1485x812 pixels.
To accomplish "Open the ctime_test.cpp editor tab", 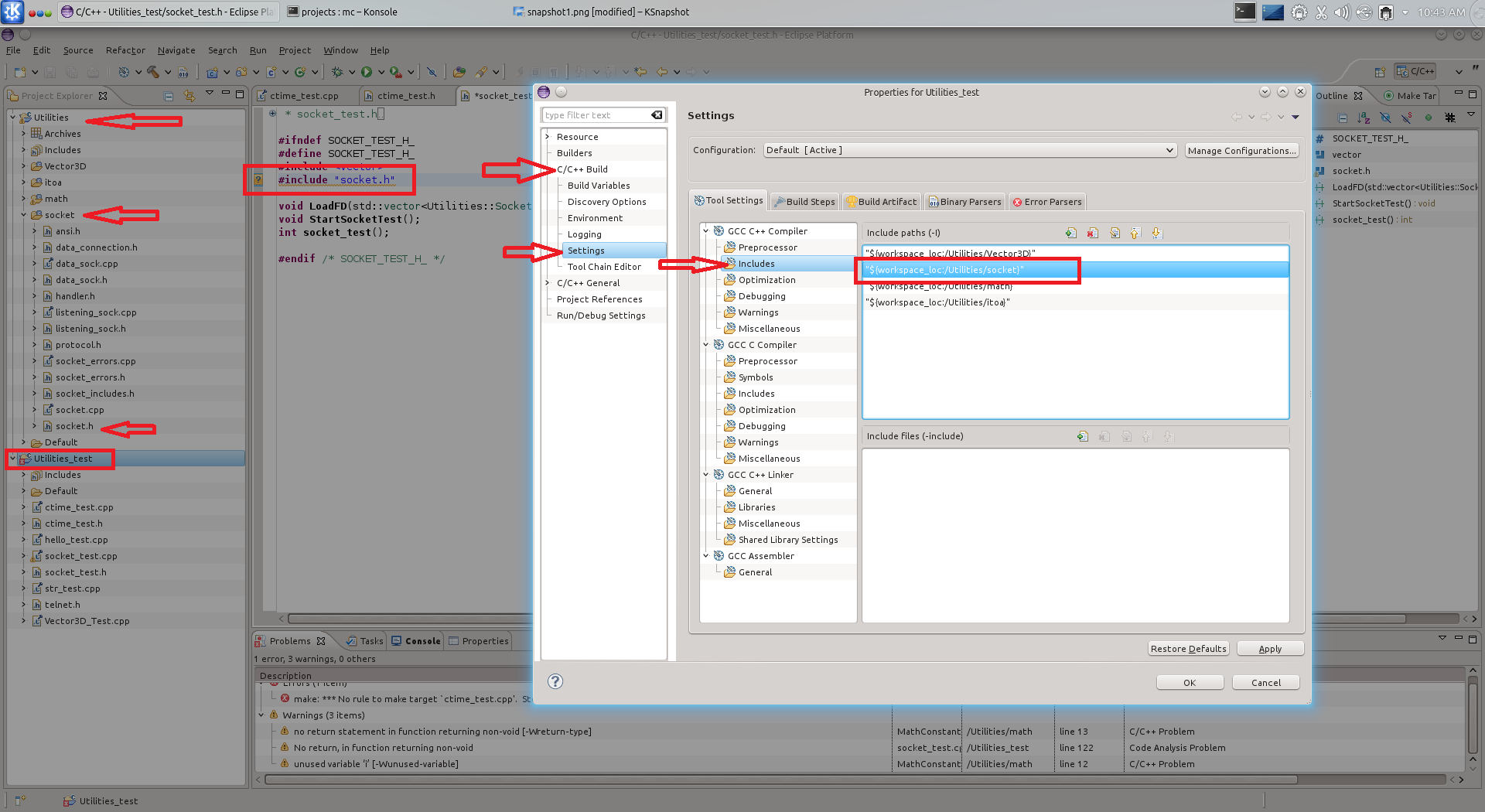I will pyautogui.click(x=304, y=96).
